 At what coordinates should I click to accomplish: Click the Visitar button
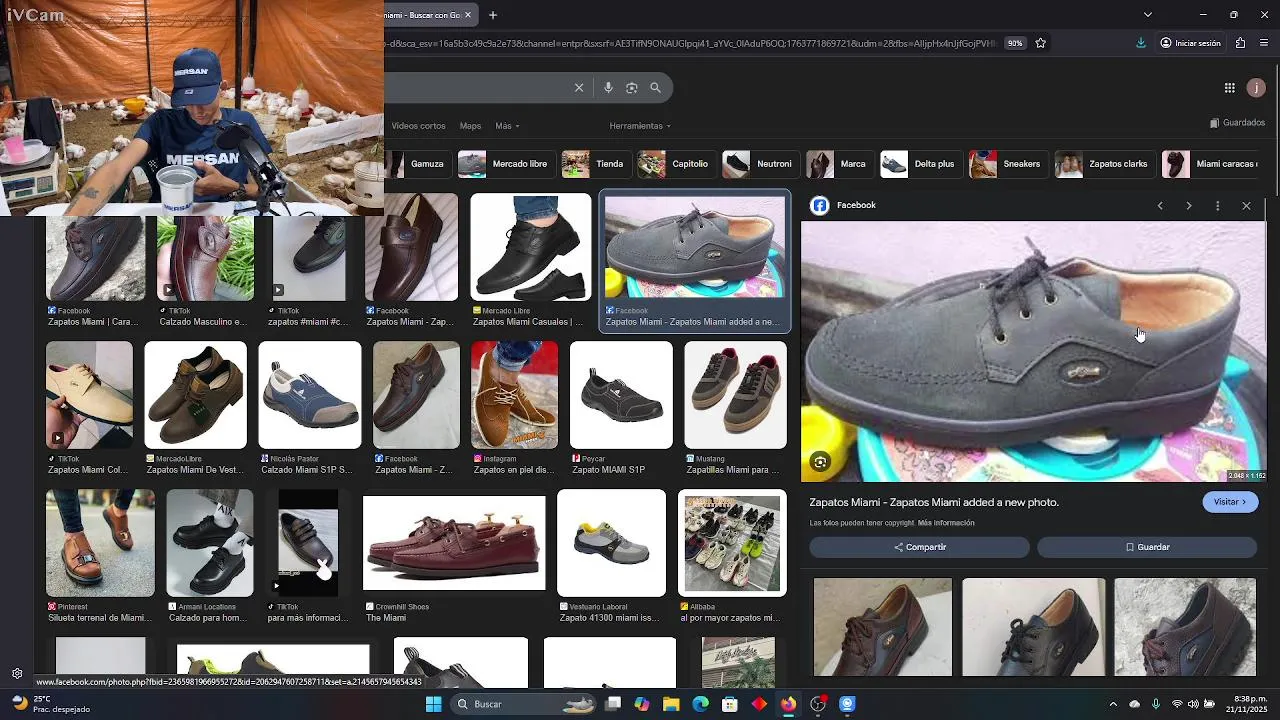[x=1230, y=502]
